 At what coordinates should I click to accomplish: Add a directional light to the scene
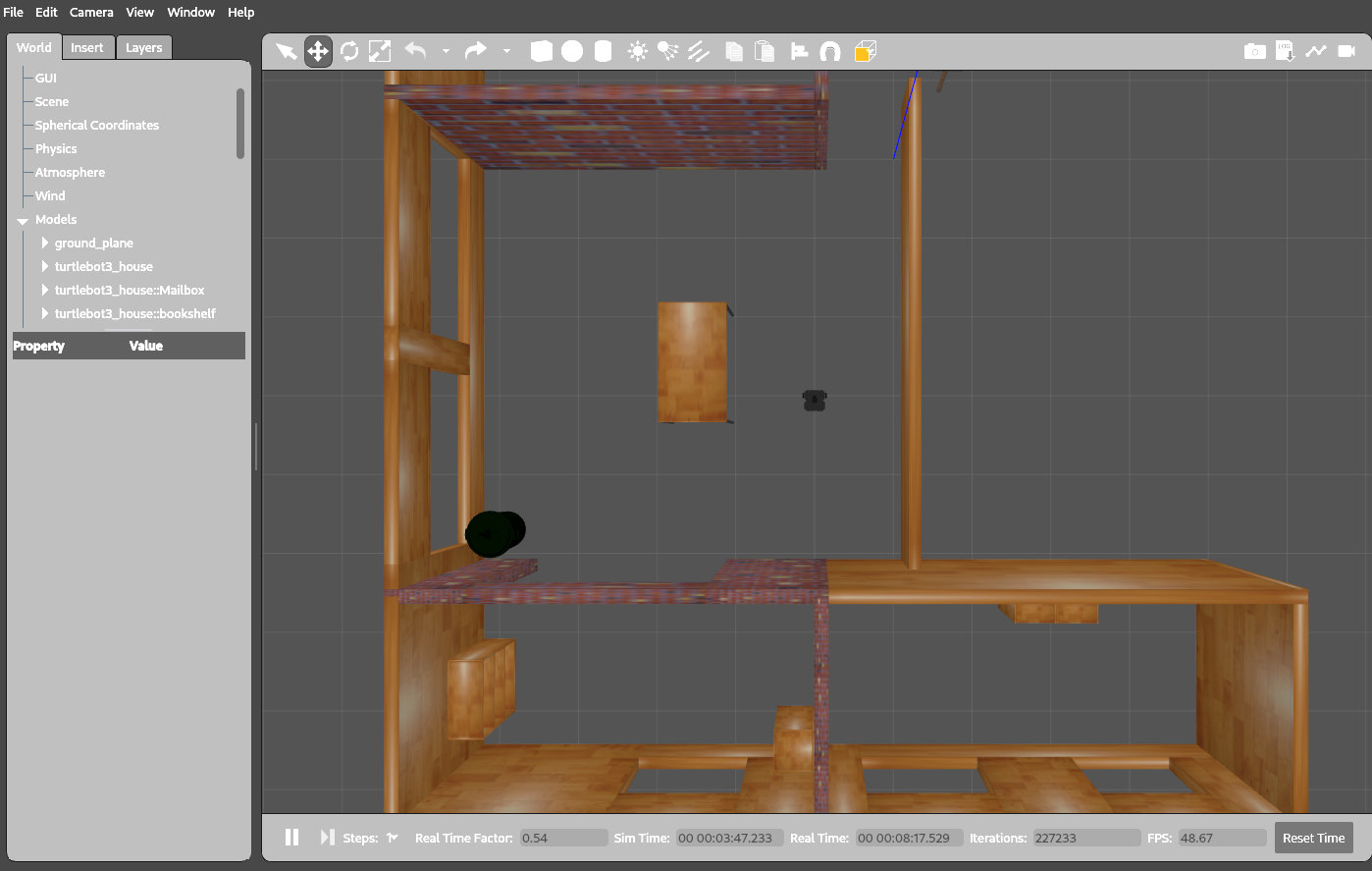tap(699, 50)
